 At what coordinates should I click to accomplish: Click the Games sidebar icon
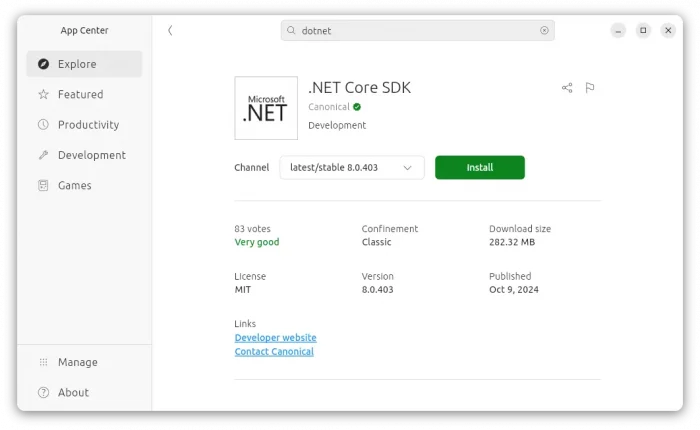(x=43, y=185)
